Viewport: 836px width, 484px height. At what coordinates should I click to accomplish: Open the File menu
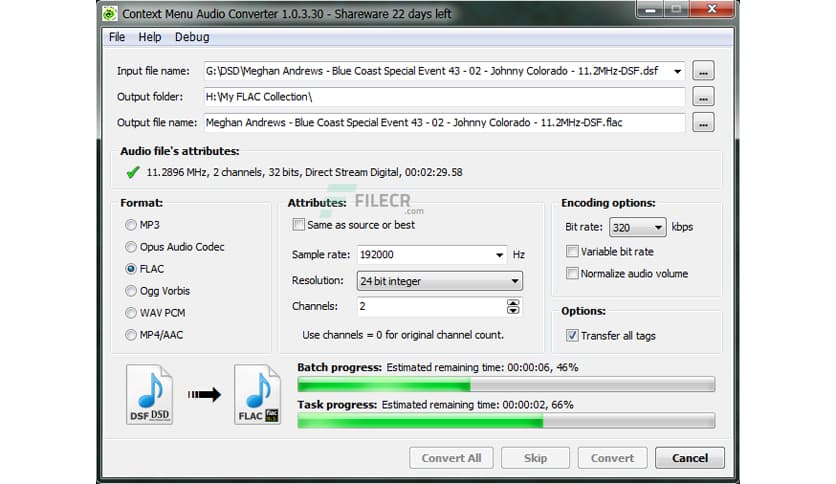point(117,37)
